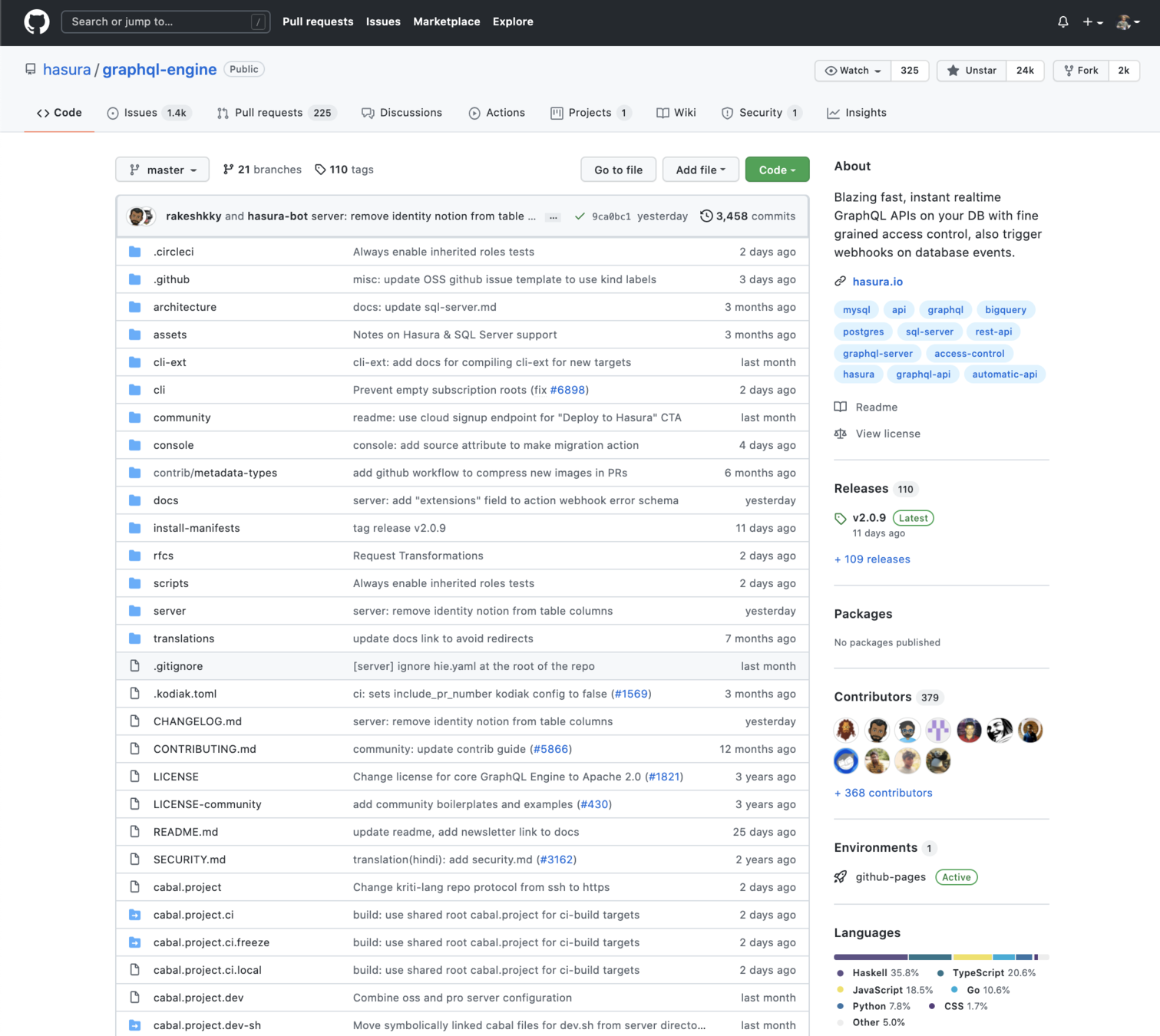This screenshot has height=1036, width=1160.
Task: Switch to the Wiki tab
Action: (x=676, y=113)
